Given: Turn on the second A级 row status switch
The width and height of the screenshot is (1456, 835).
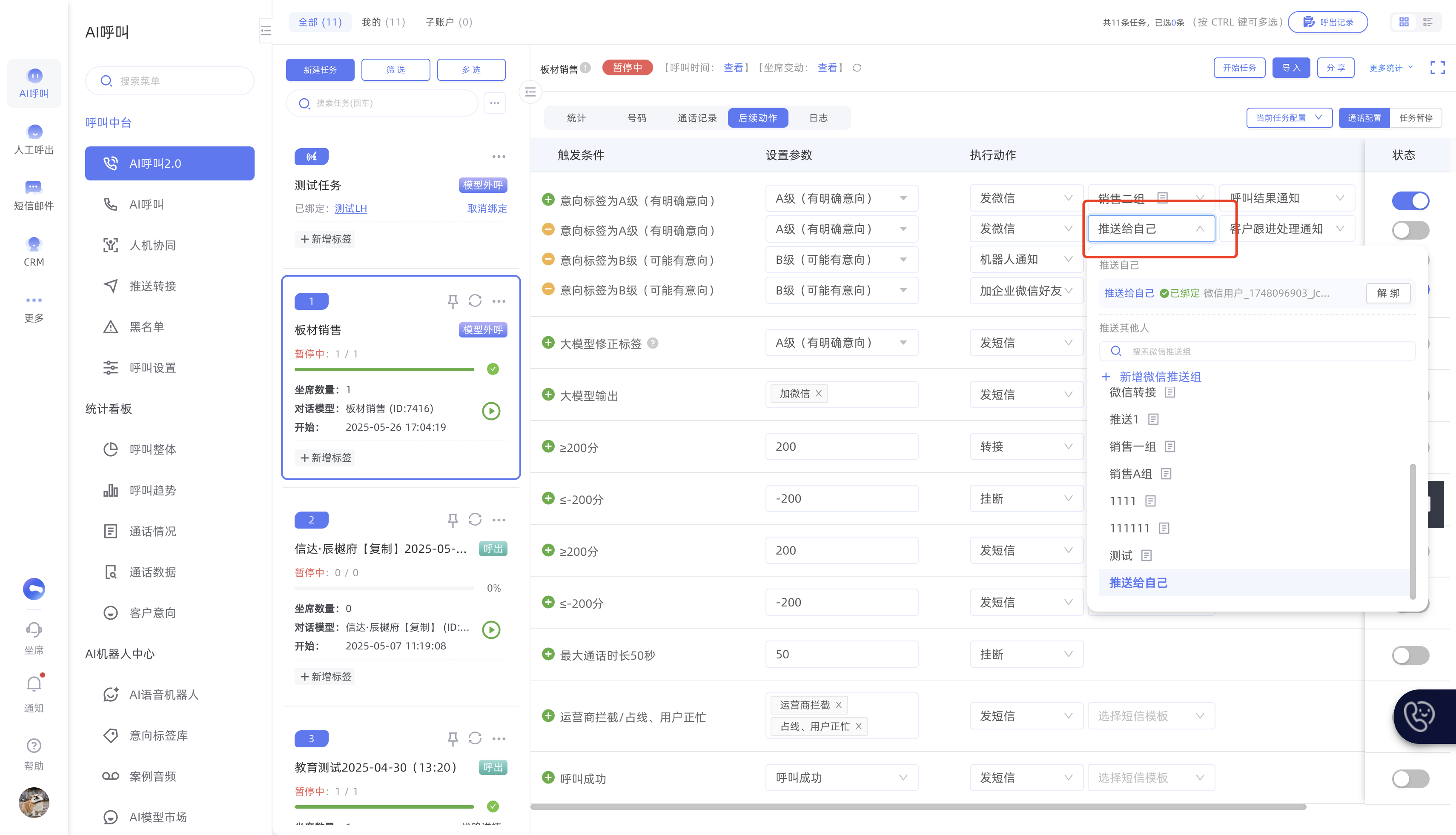Looking at the screenshot, I should pyautogui.click(x=1411, y=231).
